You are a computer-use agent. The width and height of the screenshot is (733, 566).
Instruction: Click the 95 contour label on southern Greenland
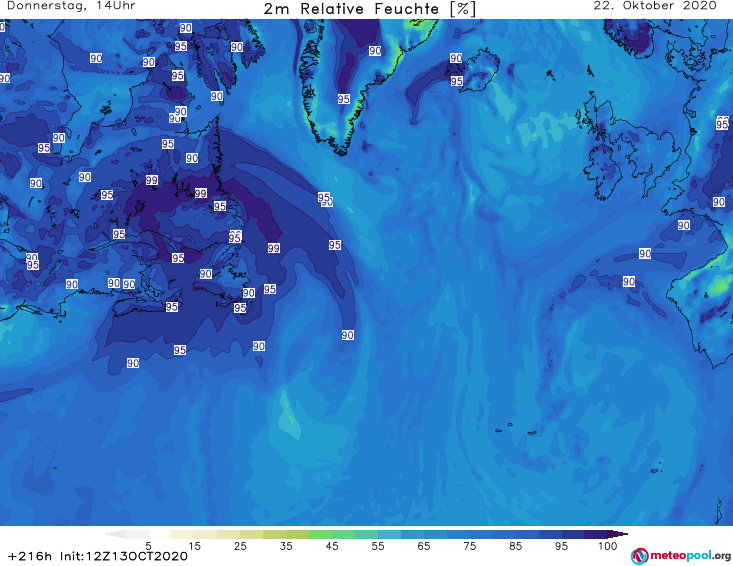tap(344, 99)
